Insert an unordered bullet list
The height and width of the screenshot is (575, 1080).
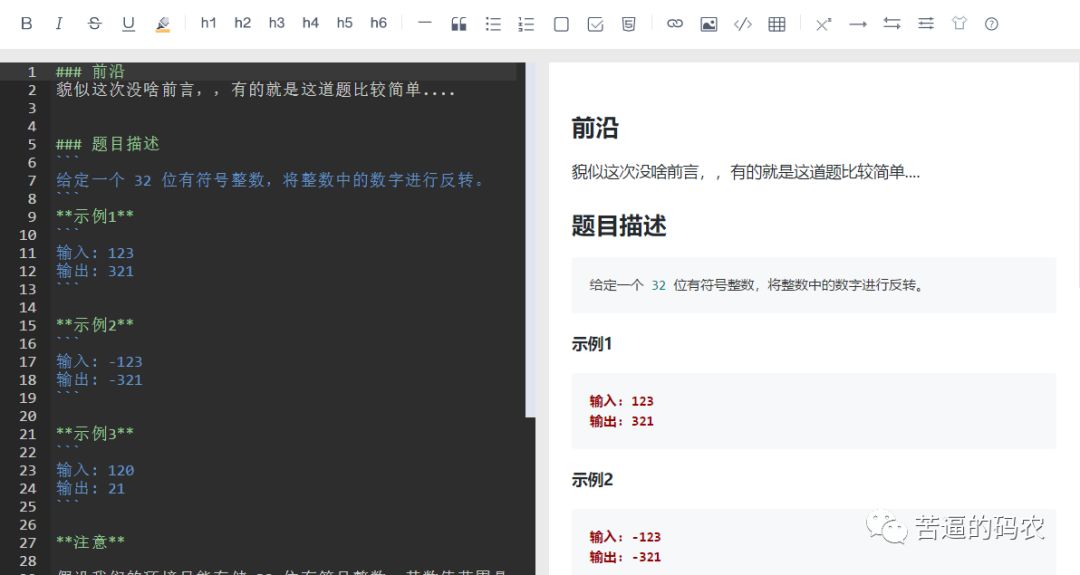pyautogui.click(x=493, y=24)
